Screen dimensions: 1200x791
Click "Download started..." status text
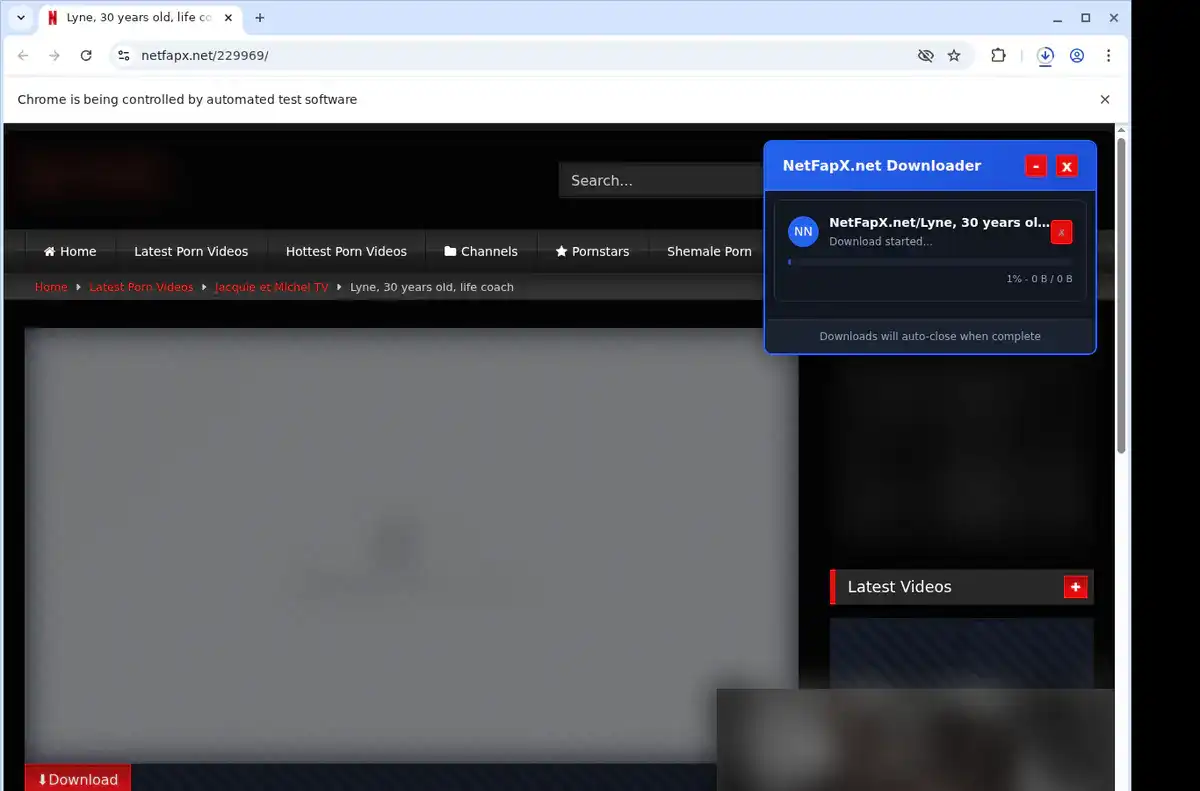click(x=880, y=242)
